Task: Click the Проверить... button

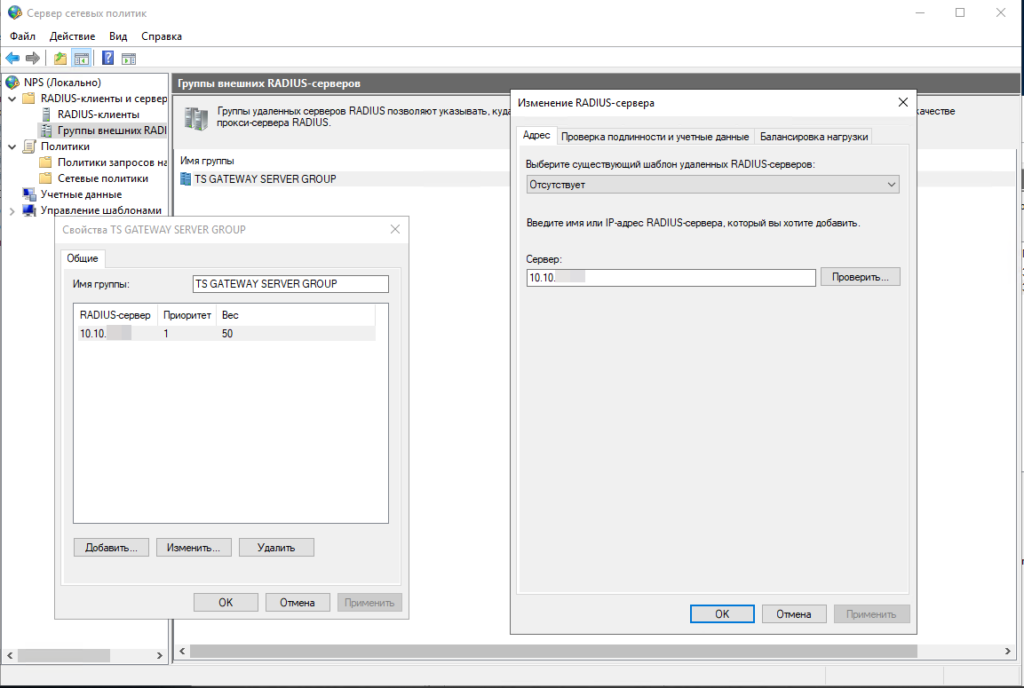Action: pyautogui.click(x=860, y=277)
